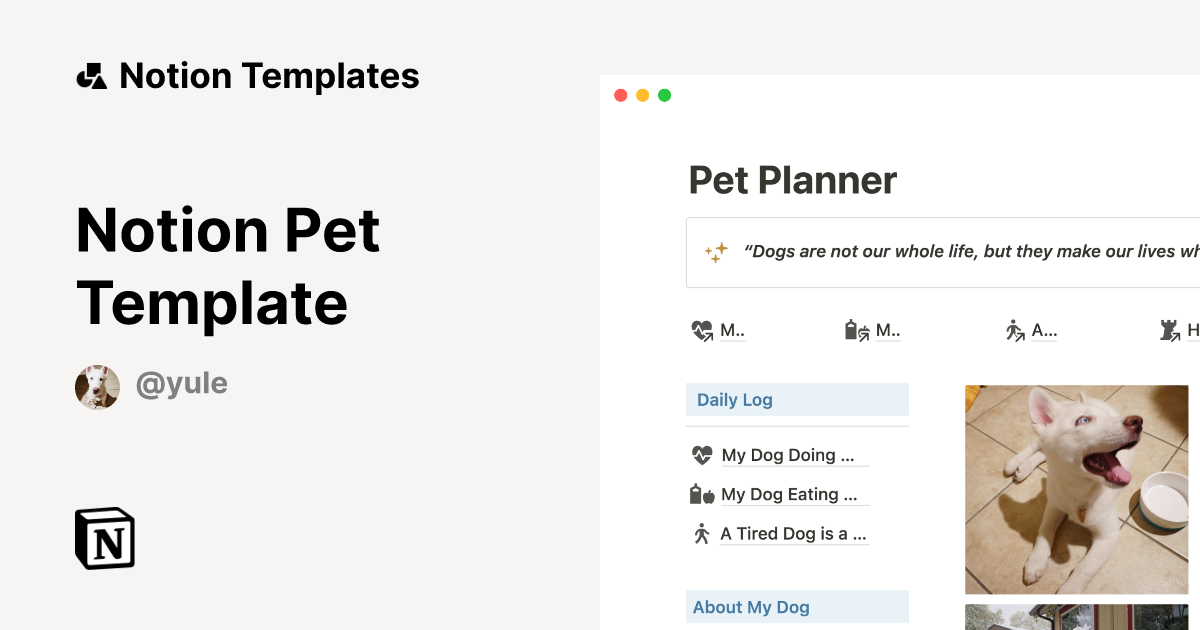This screenshot has width=1200, height=630.
Task: Click the @yule author link
Action: [x=182, y=384]
